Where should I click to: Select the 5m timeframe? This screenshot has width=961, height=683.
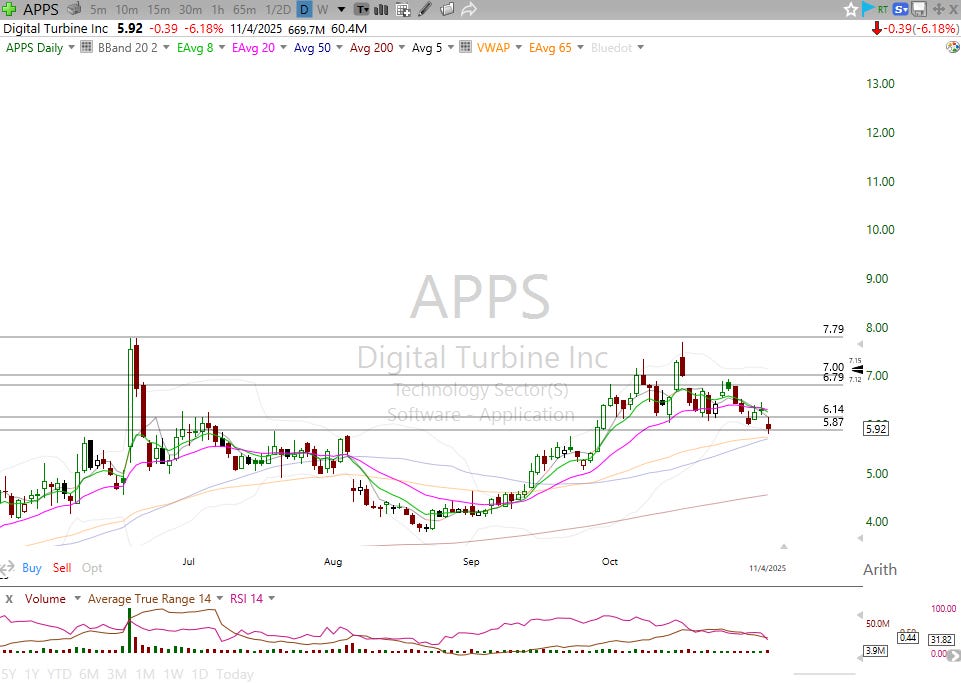click(x=98, y=10)
